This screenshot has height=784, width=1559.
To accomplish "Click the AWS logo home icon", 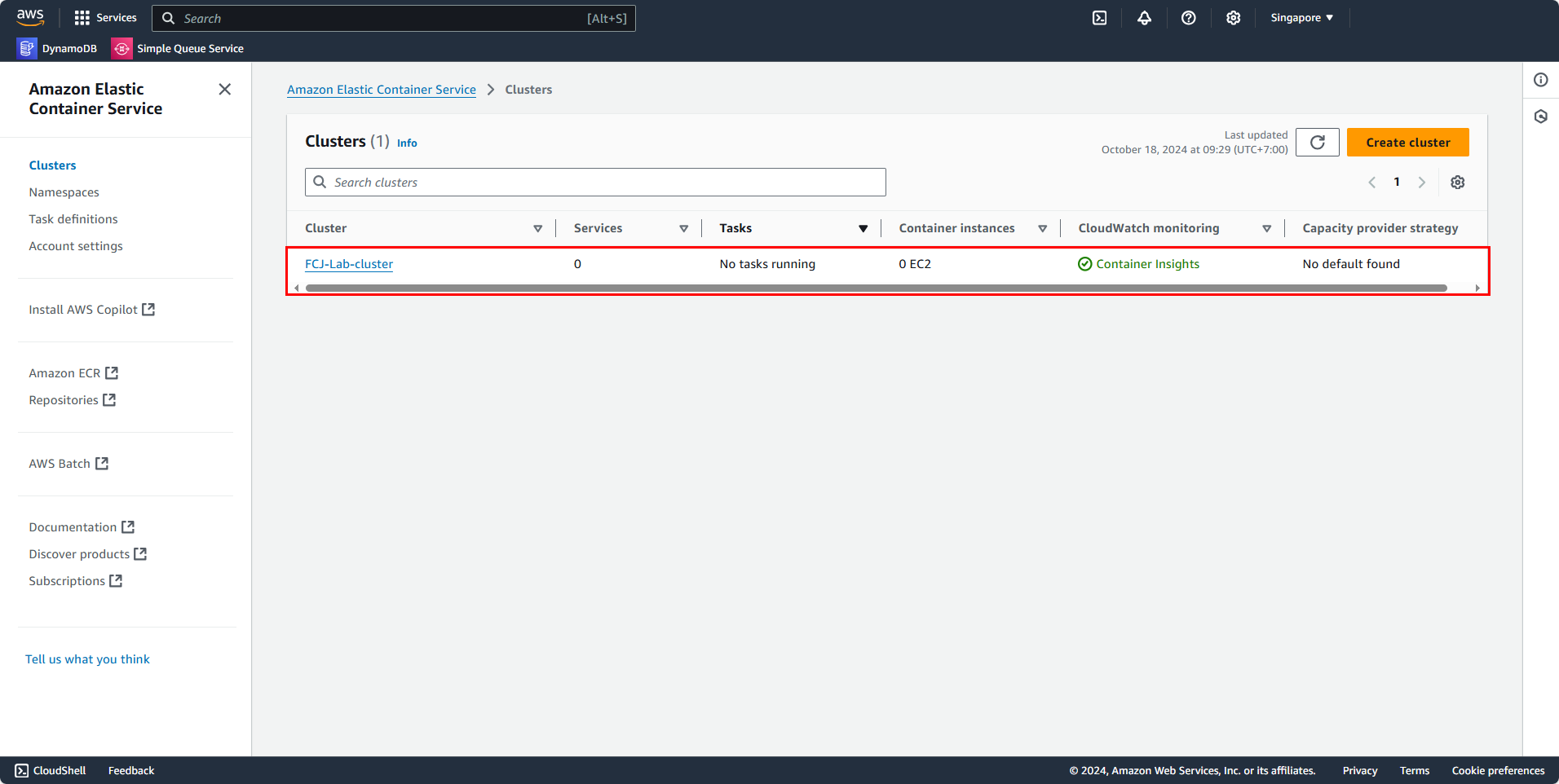I will pos(30,17).
